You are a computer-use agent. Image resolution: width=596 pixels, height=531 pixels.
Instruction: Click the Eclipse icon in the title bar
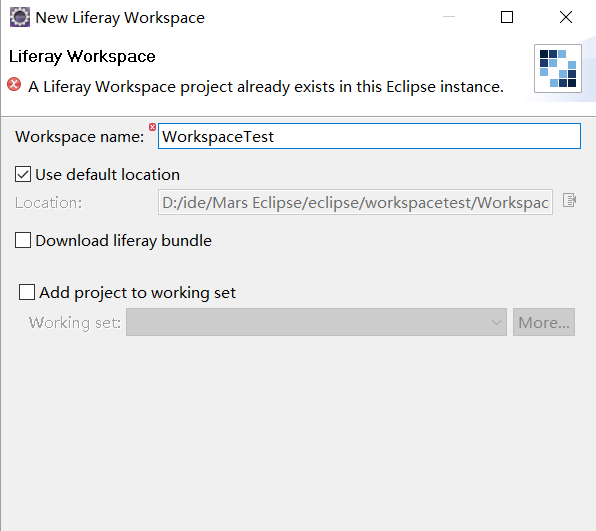click(20, 17)
